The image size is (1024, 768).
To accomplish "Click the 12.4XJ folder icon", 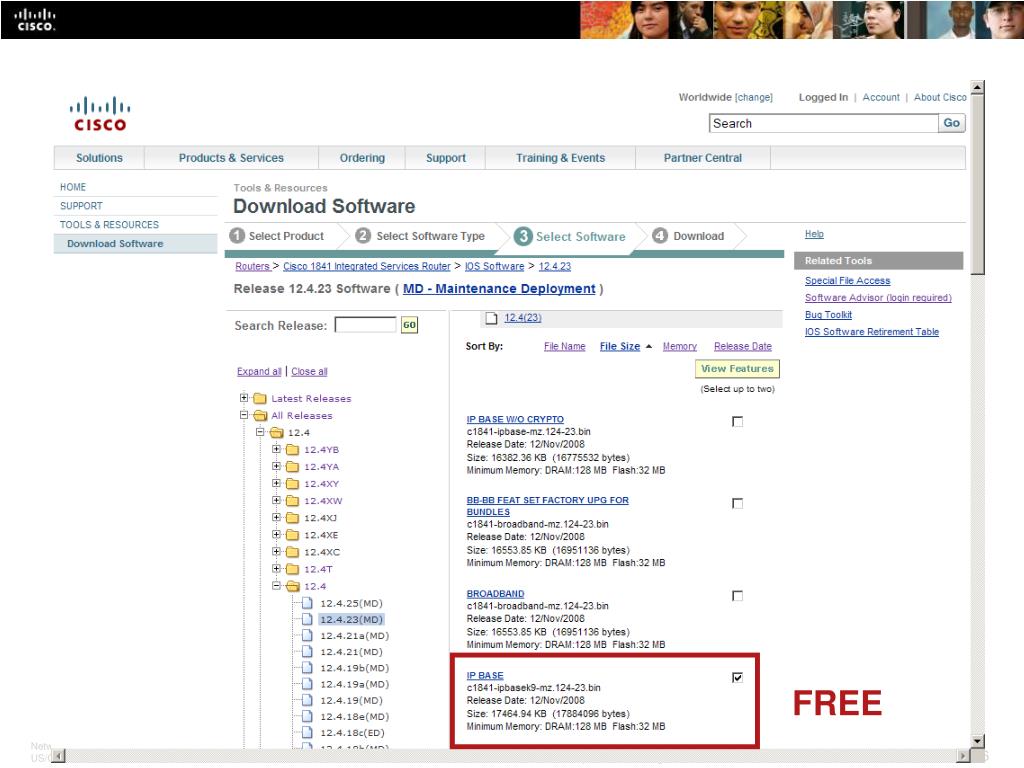I will tap(293, 517).
